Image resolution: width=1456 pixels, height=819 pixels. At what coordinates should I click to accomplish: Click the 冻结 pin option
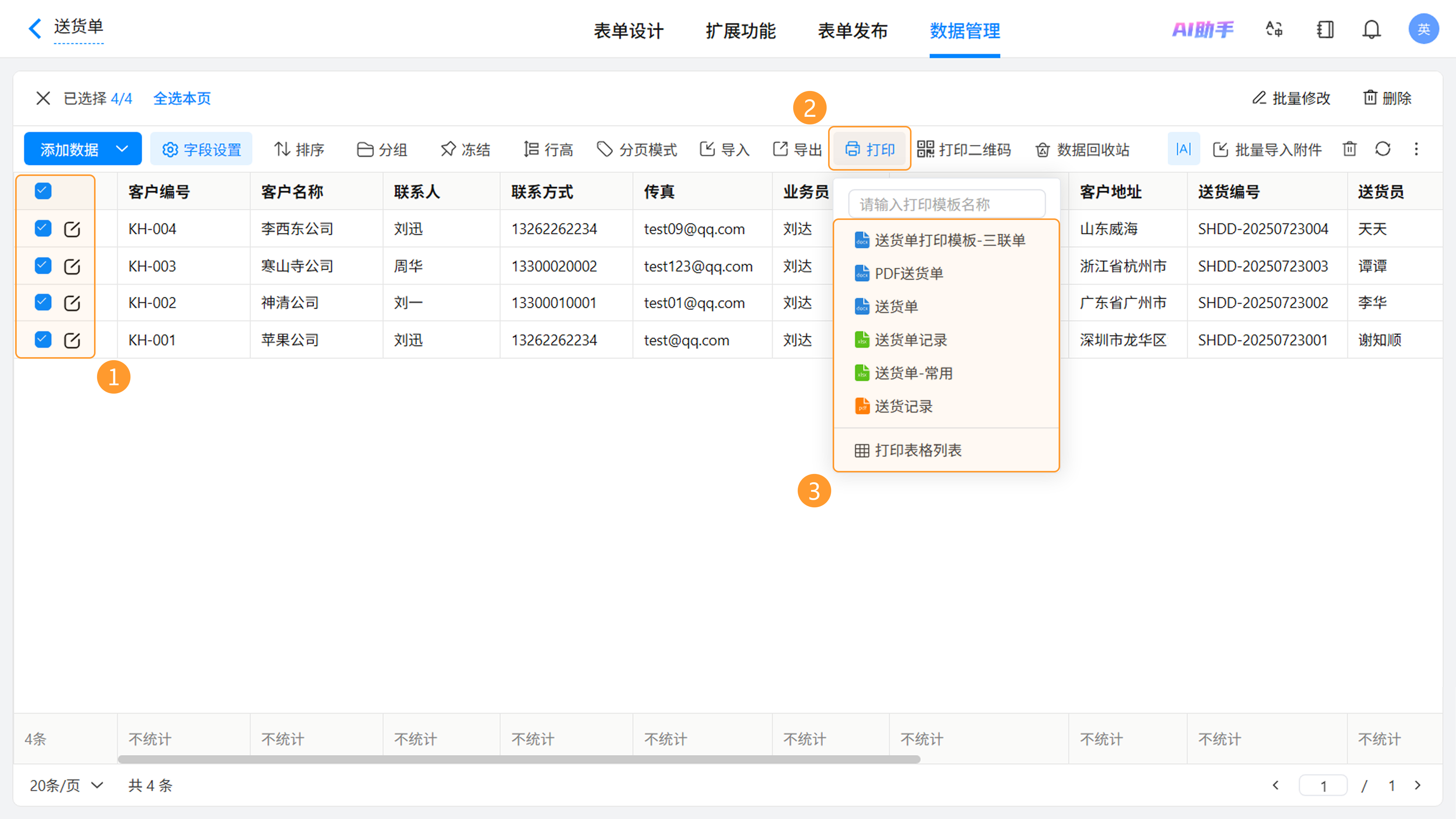(x=465, y=149)
